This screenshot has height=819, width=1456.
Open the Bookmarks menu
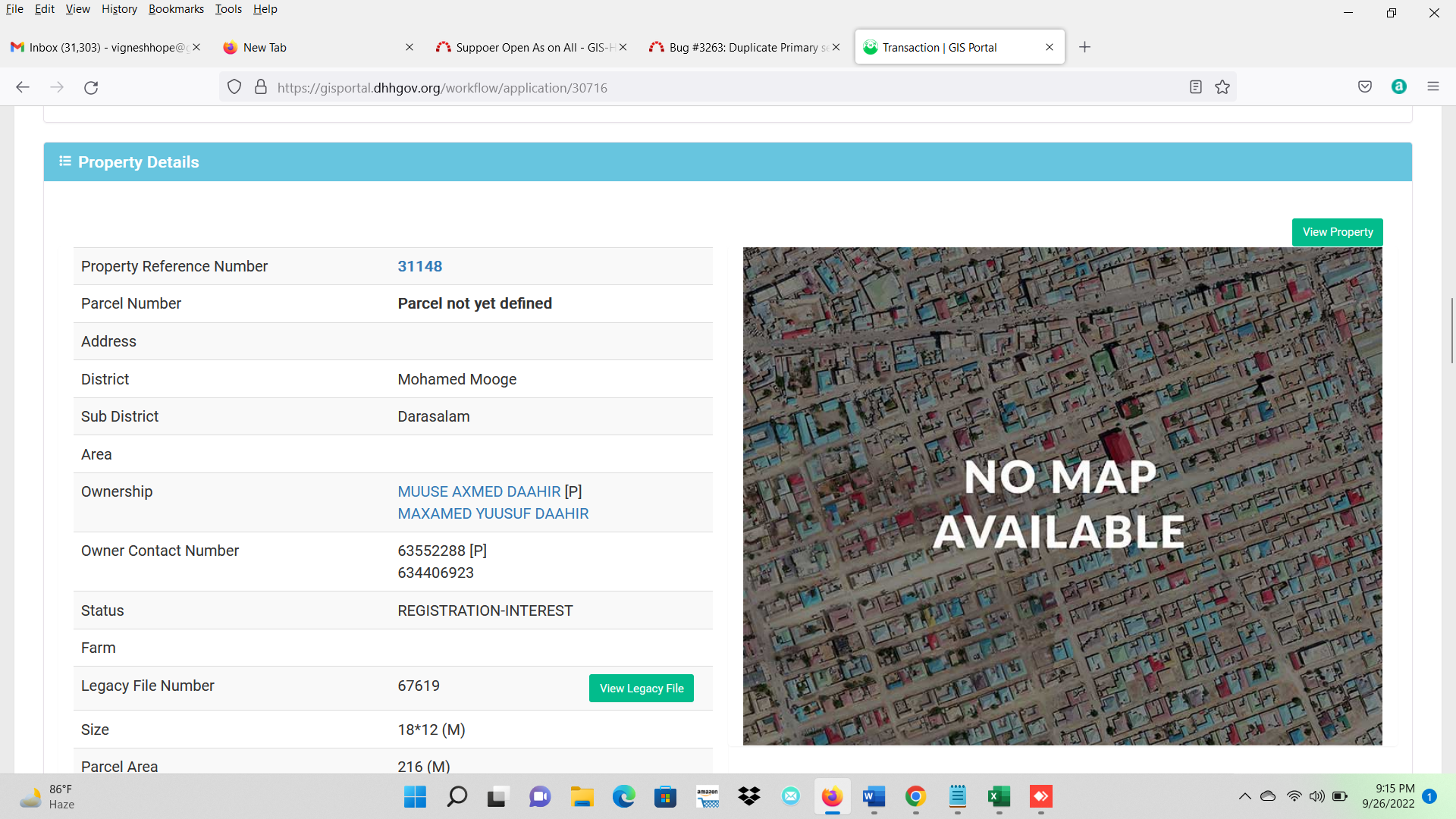176,9
